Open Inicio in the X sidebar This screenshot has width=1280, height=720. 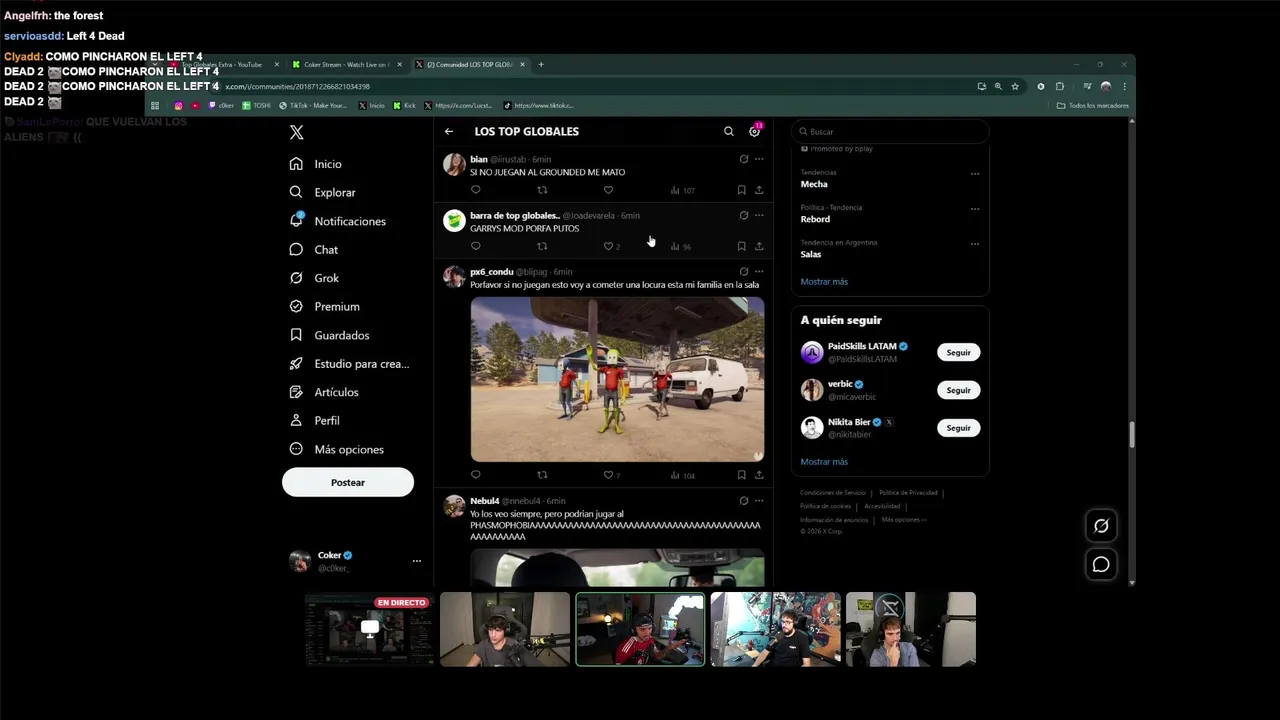[x=316, y=164]
